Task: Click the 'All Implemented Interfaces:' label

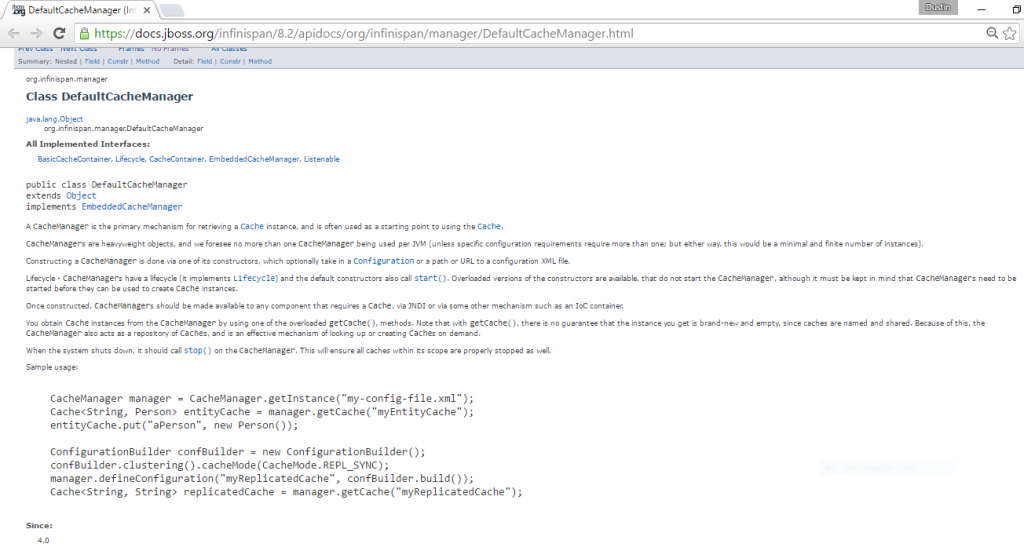Action: pyautogui.click(x=88, y=144)
